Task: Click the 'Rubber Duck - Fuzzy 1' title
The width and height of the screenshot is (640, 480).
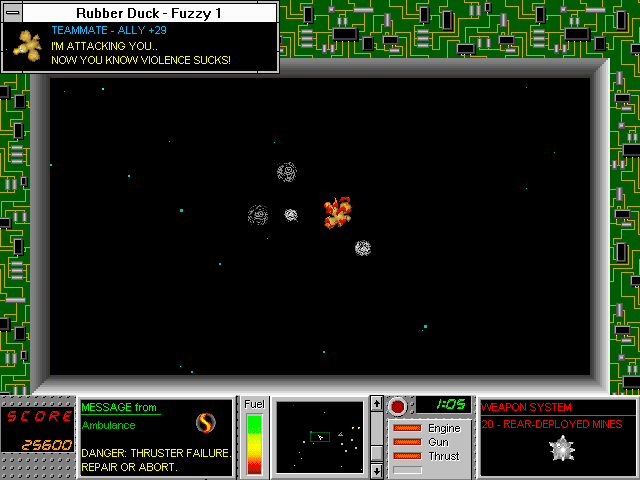Action: [149, 13]
